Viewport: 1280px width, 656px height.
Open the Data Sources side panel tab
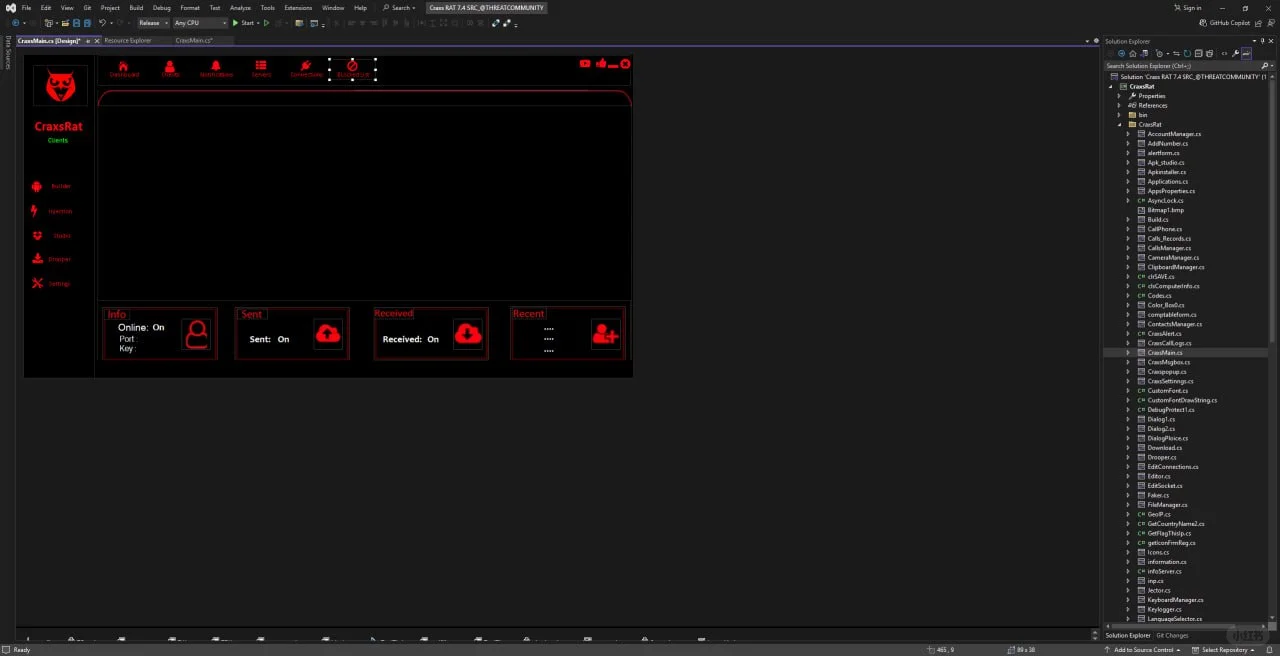tap(8, 52)
